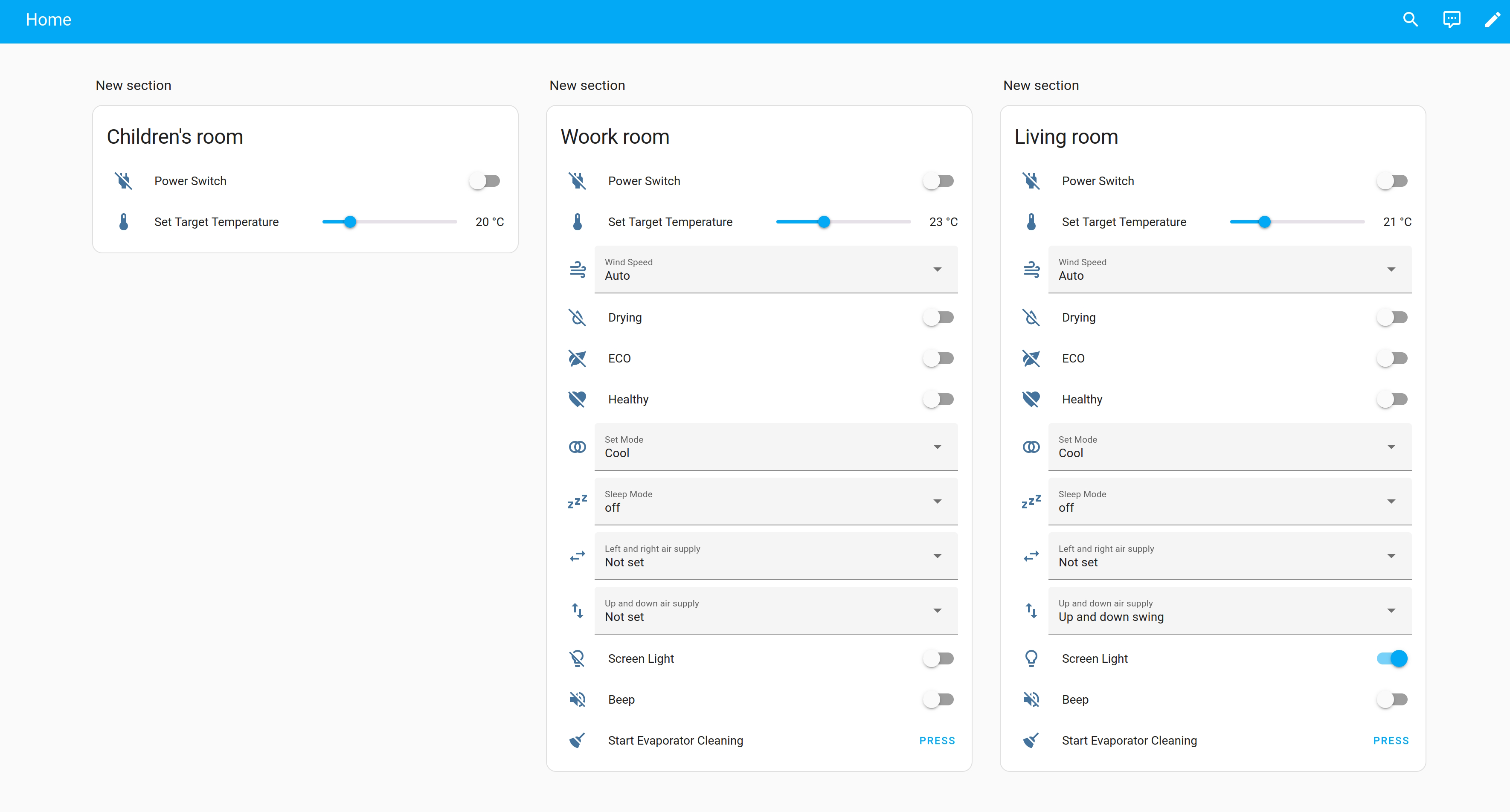The image size is (1510, 812).
Task: Turn on Children's room Power Switch
Action: point(485,181)
